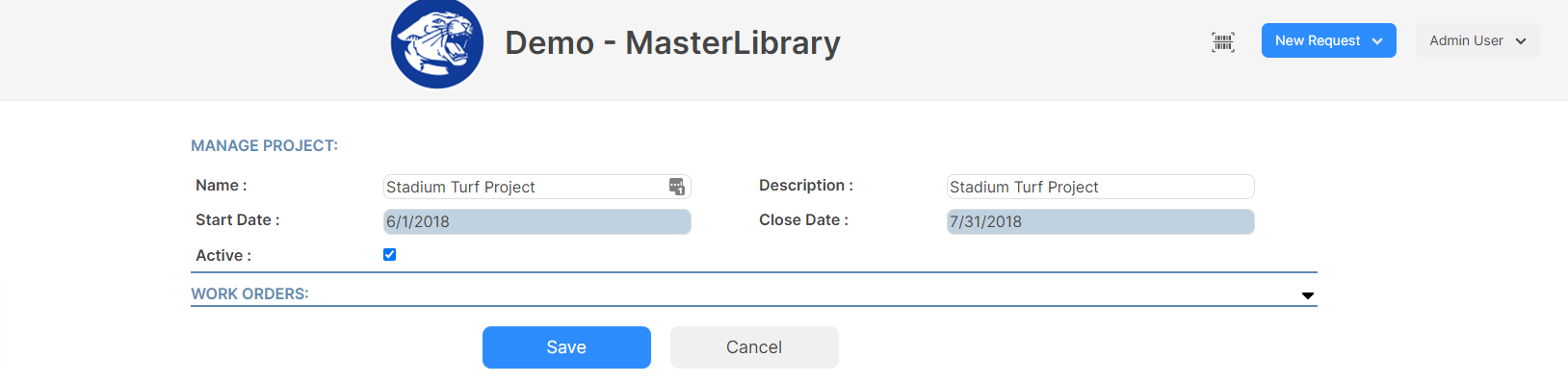
Task: Save the project changes
Action: [566, 347]
